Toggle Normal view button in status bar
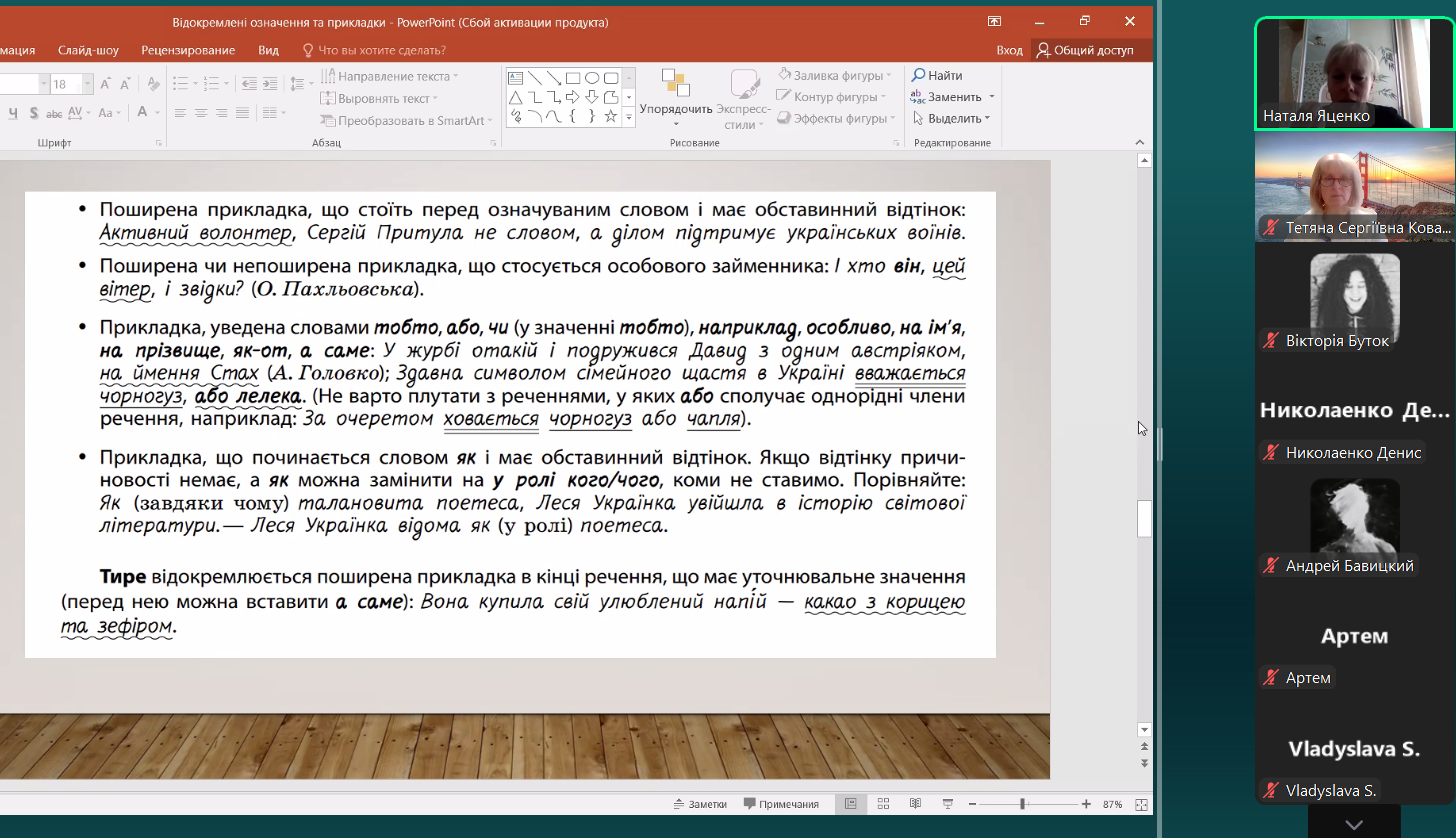 click(851, 804)
